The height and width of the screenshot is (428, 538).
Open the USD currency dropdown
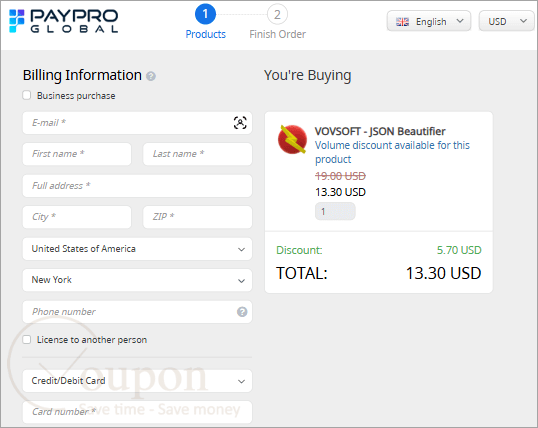pos(506,21)
